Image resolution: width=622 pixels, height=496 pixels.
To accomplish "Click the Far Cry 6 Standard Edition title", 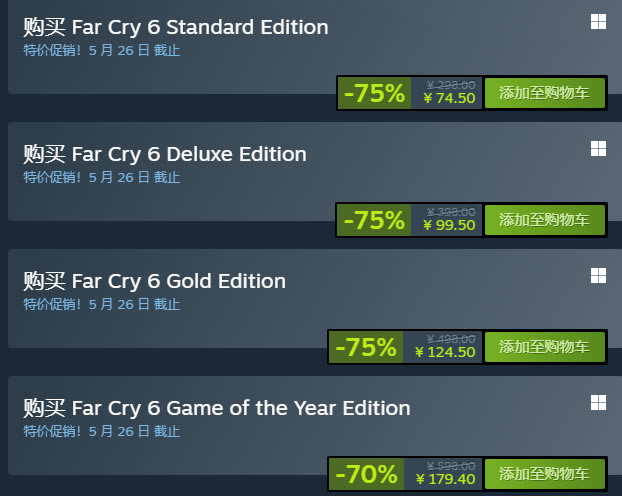I will click(x=175, y=27).
